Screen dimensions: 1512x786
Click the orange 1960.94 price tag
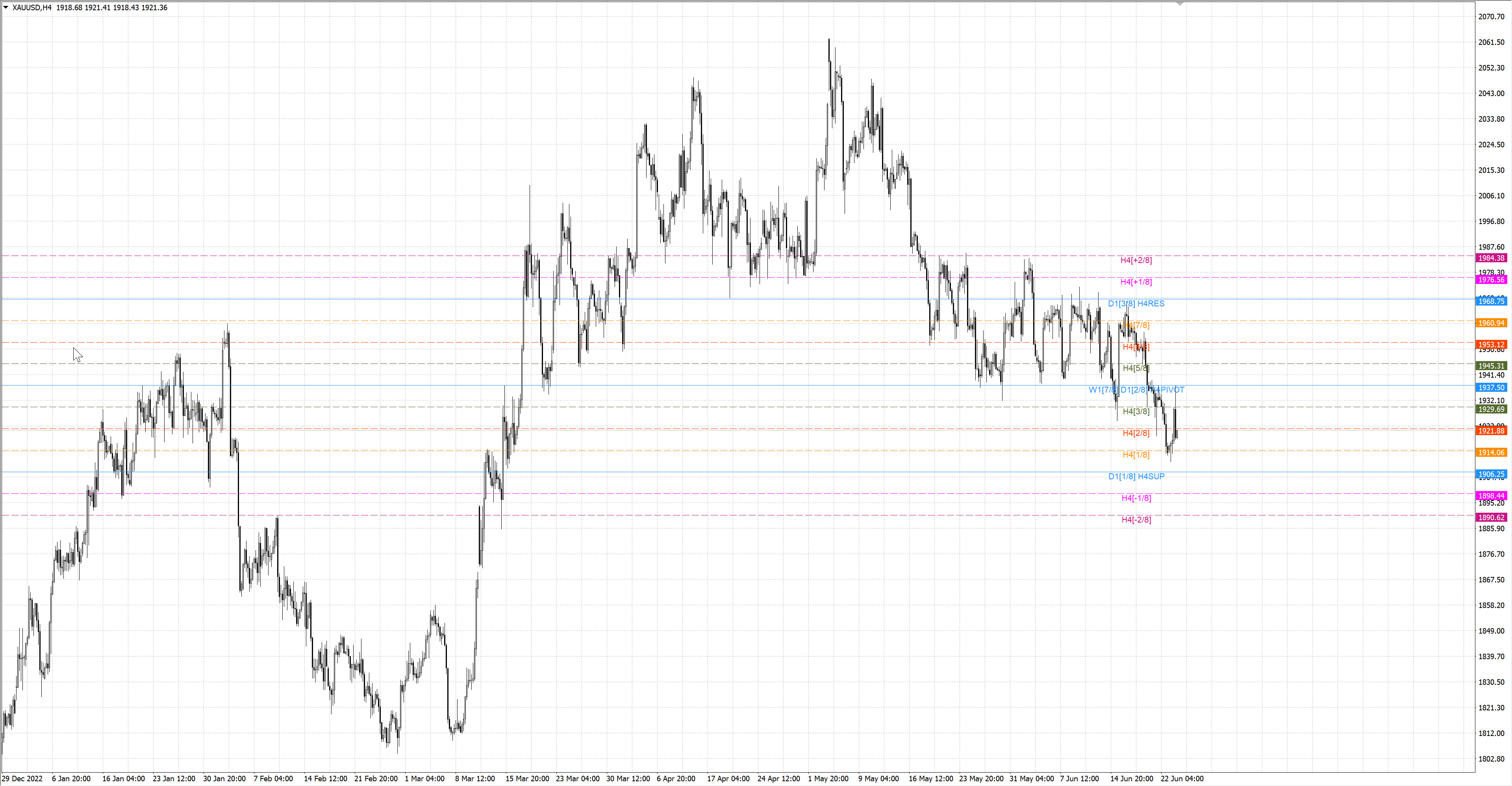click(1491, 323)
